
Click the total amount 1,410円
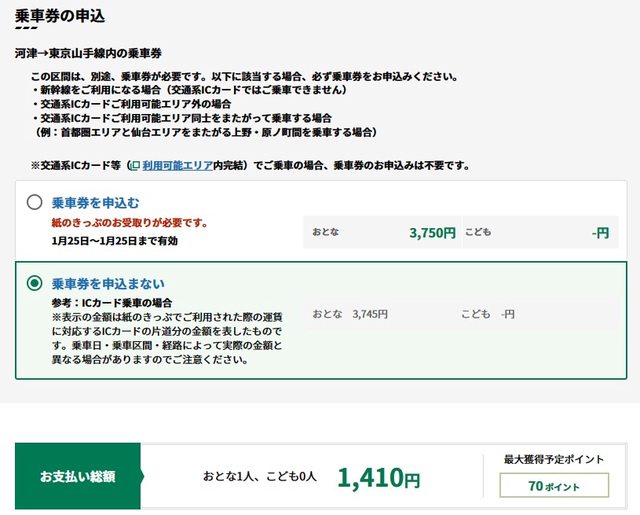coord(378,478)
